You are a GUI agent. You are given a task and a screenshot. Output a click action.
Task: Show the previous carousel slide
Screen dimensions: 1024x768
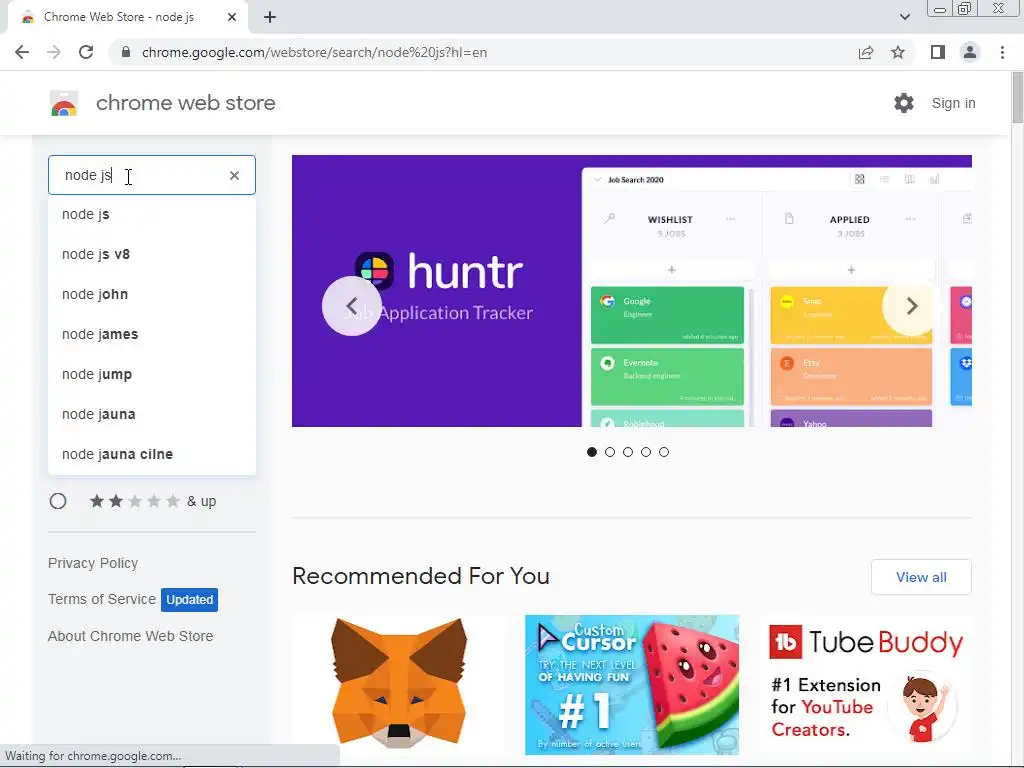351,306
